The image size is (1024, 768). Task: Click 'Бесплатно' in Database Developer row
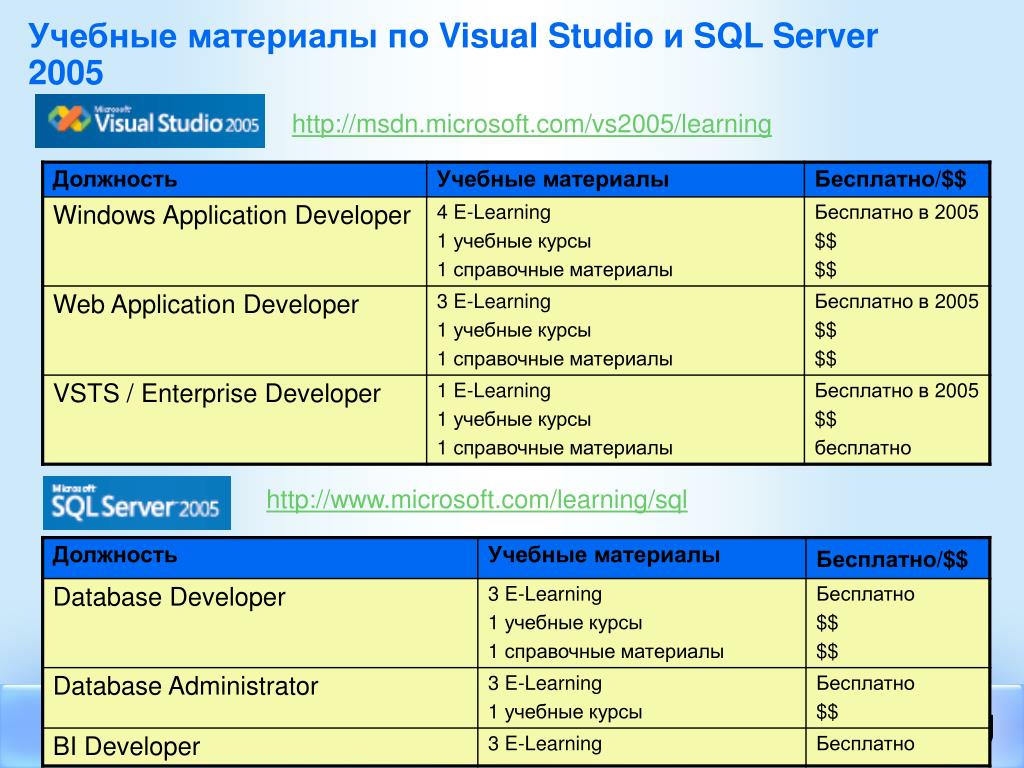(x=865, y=594)
